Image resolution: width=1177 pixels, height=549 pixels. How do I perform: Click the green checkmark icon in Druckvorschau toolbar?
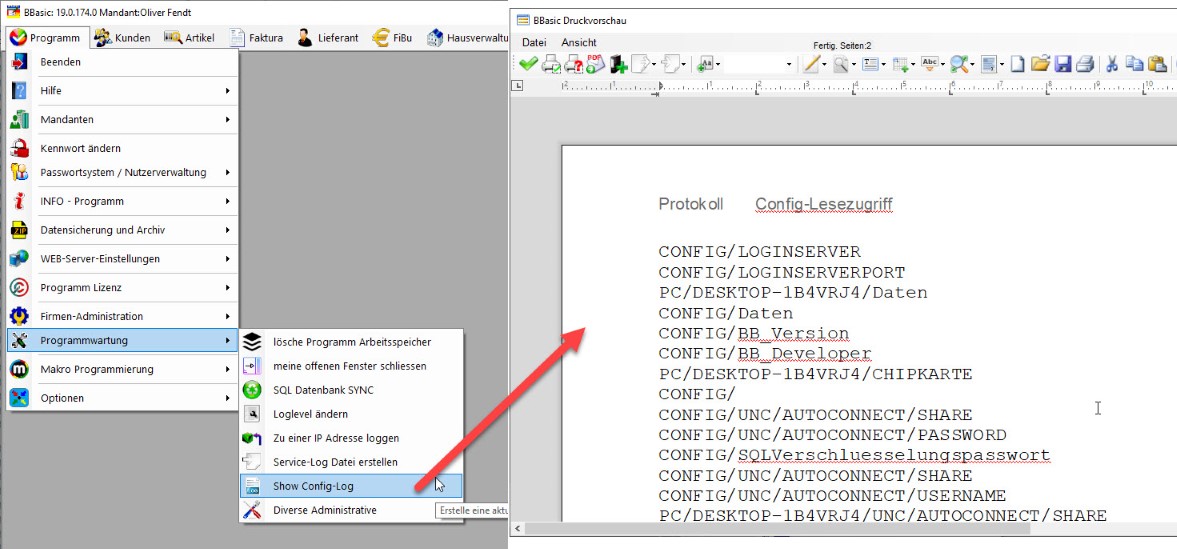528,65
